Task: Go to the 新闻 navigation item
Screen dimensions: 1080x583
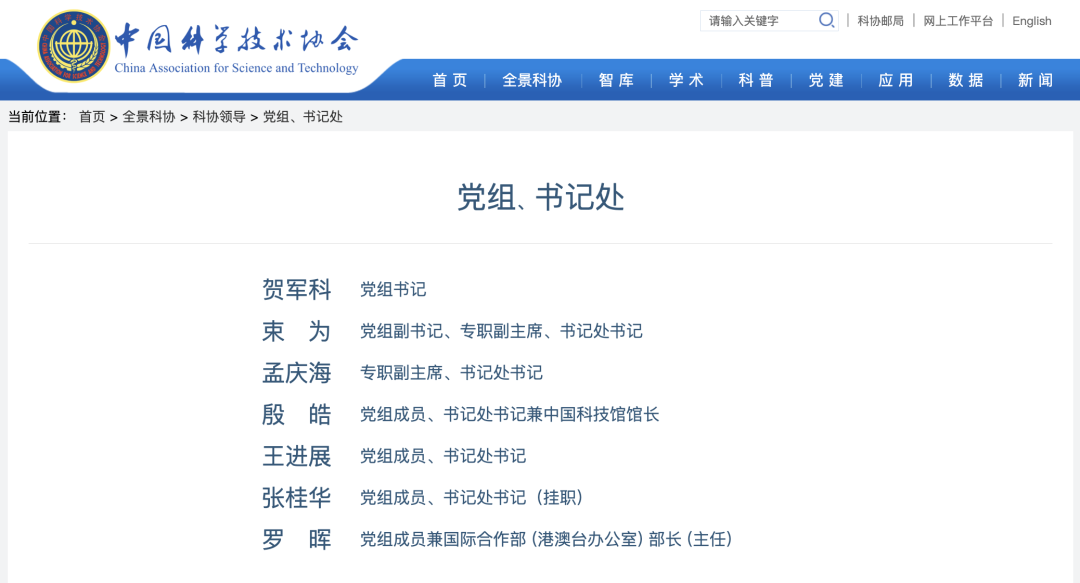Action: pyautogui.click(x=1036, y=80)
